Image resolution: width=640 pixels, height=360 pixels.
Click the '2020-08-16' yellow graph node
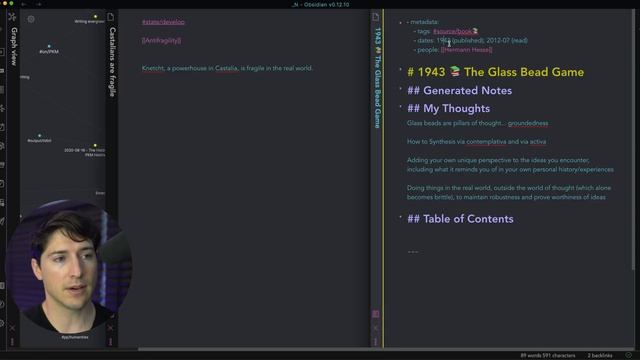pos(95,145)
